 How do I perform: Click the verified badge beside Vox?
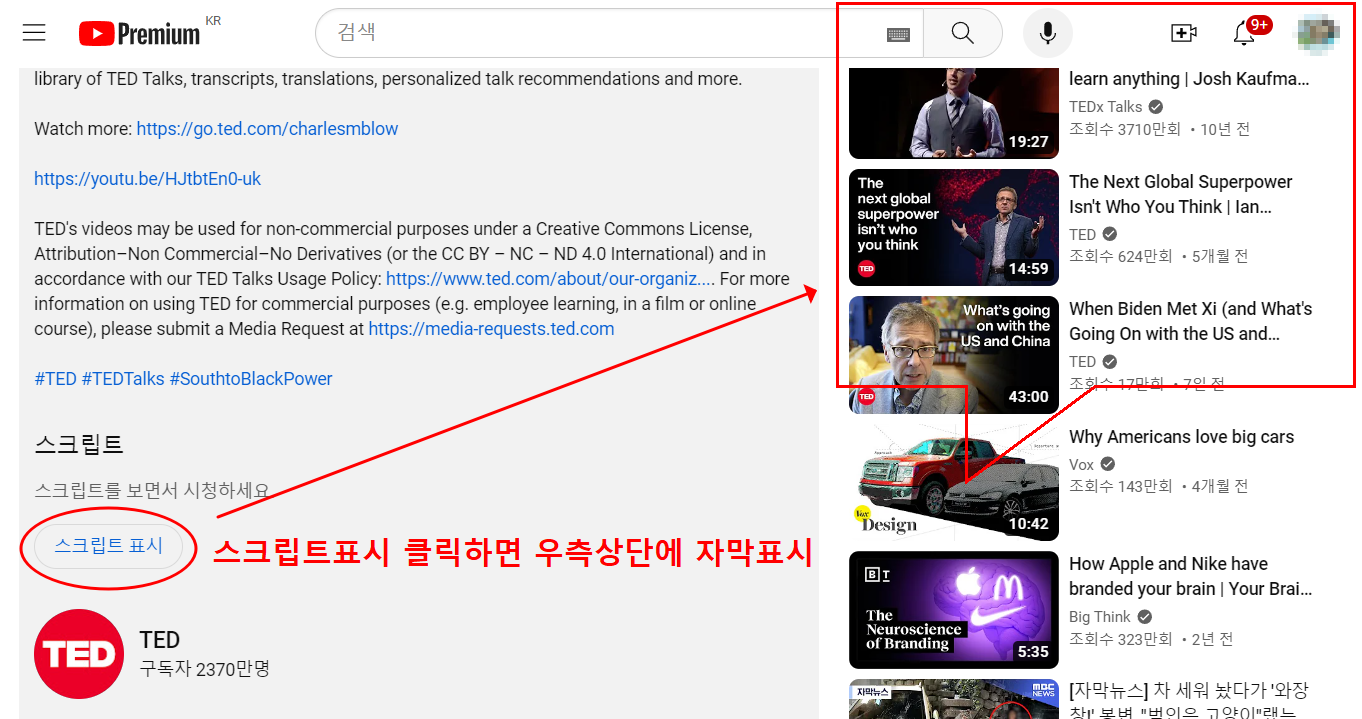(1108, 465)
